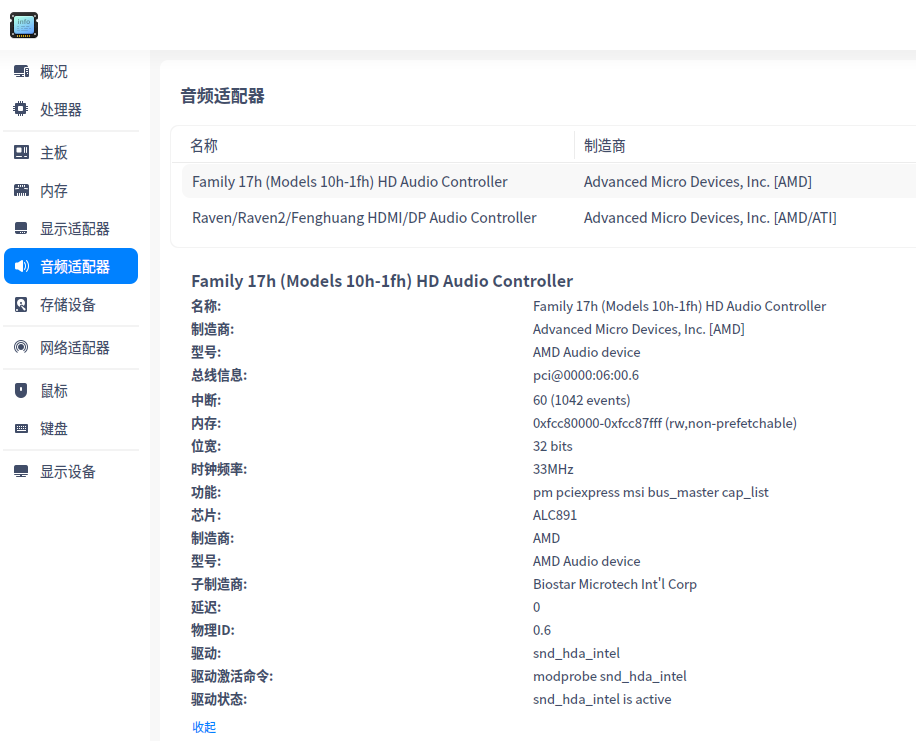
Task: Click the 概况 overview icon
Action: [22, 71]
